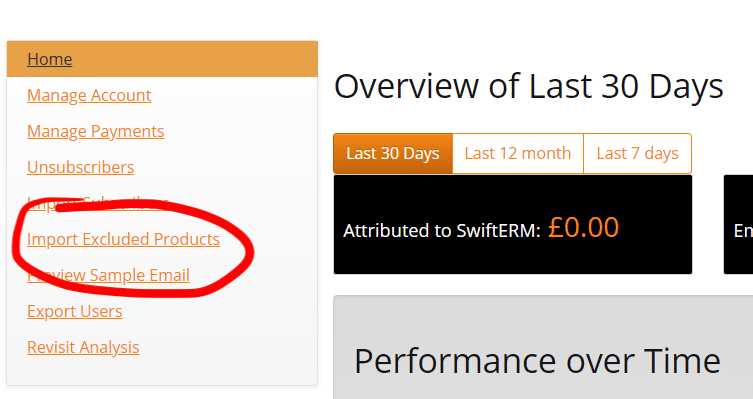Click the Overview of Last 30 Days heading

coord(528,86)
